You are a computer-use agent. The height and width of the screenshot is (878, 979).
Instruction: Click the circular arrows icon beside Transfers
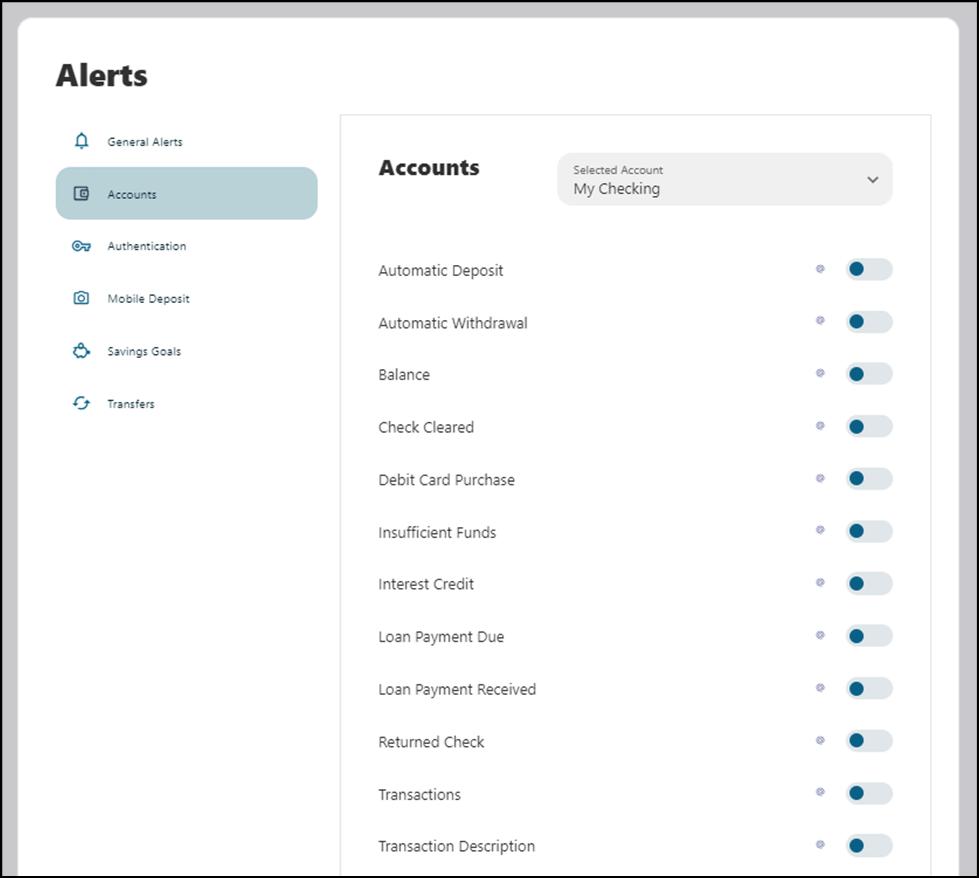(x=81, y=403)
